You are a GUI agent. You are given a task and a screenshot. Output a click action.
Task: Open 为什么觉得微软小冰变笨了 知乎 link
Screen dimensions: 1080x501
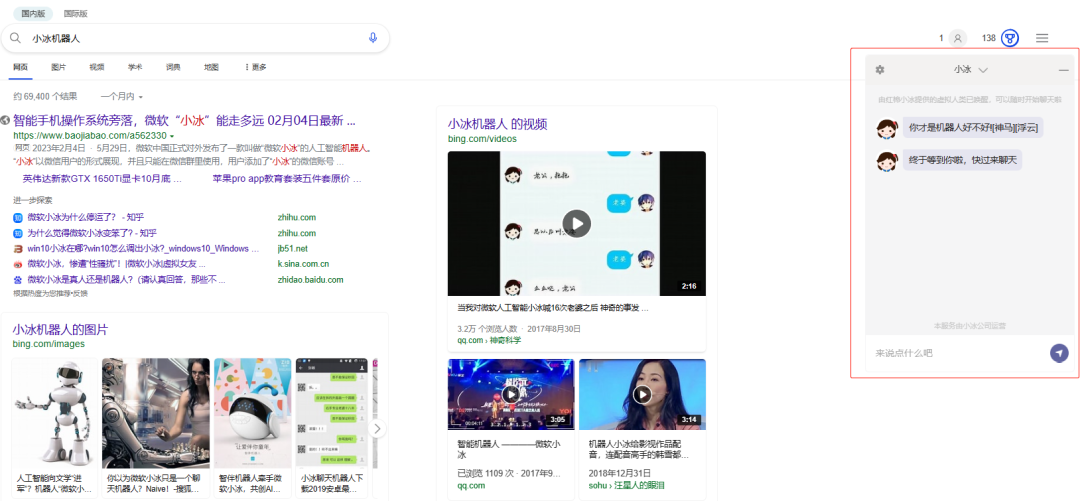coord(92,234)
